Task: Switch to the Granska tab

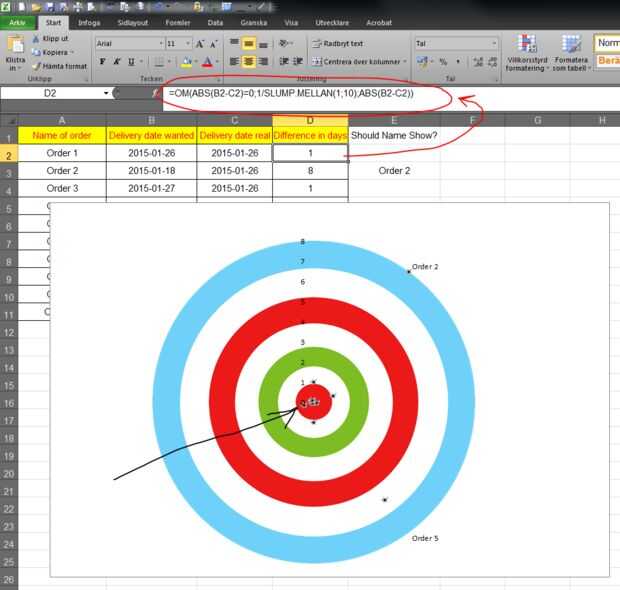Action: (253, 23)
